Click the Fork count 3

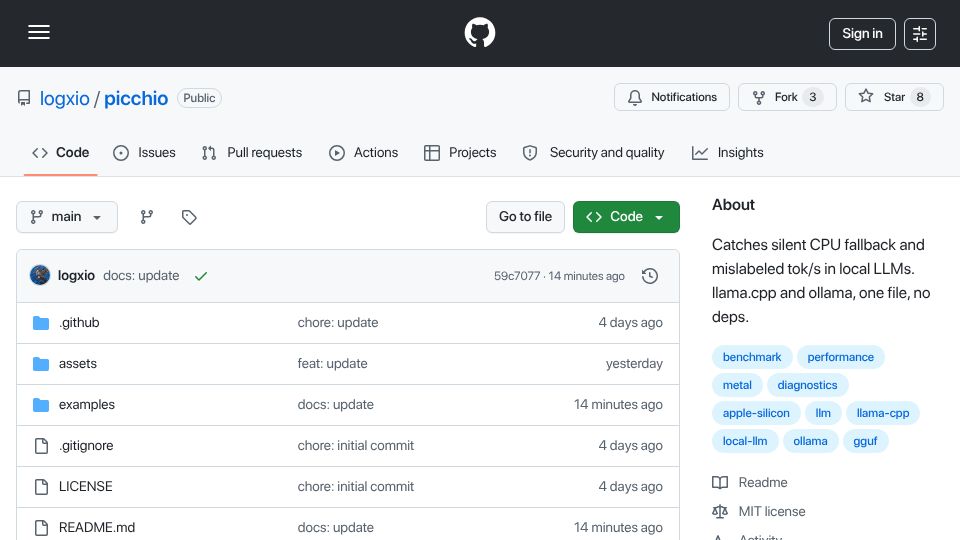[812, 97]
